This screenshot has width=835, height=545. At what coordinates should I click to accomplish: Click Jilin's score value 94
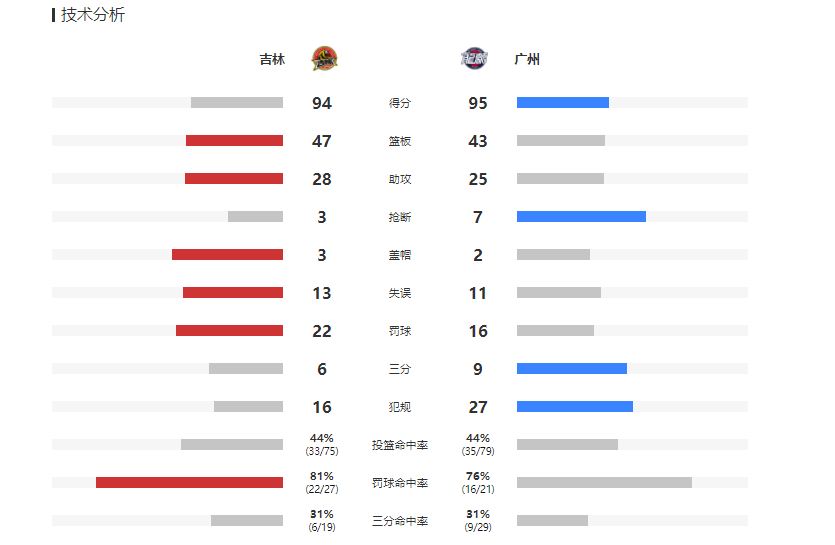322,103
